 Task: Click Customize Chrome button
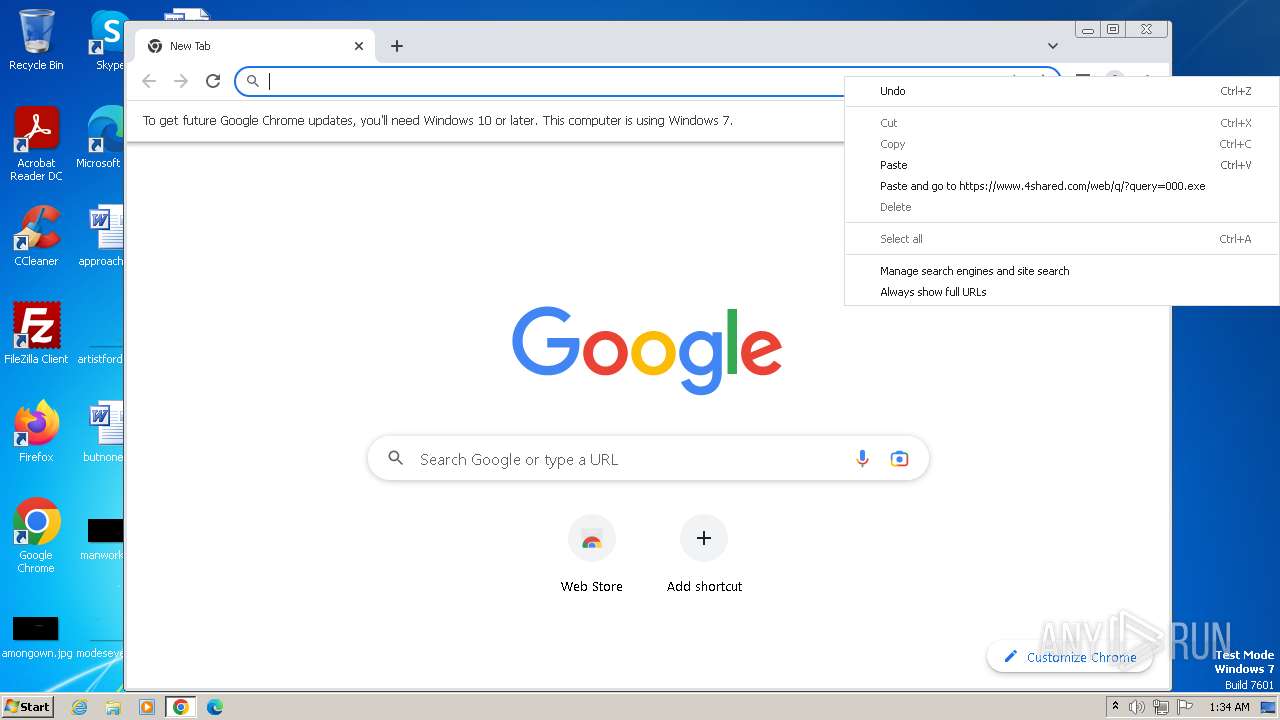point(1069,657)
